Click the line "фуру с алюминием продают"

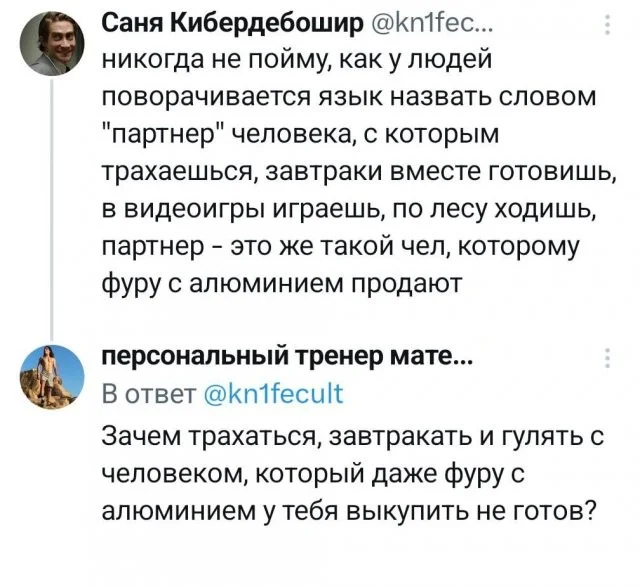point(281,285)
